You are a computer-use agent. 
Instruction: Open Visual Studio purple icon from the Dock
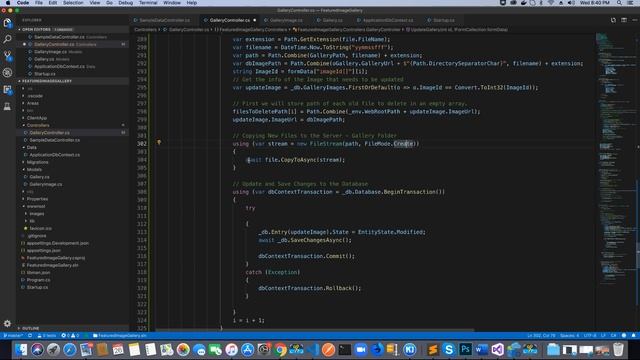pyautogui.click(x=498, y=349)
